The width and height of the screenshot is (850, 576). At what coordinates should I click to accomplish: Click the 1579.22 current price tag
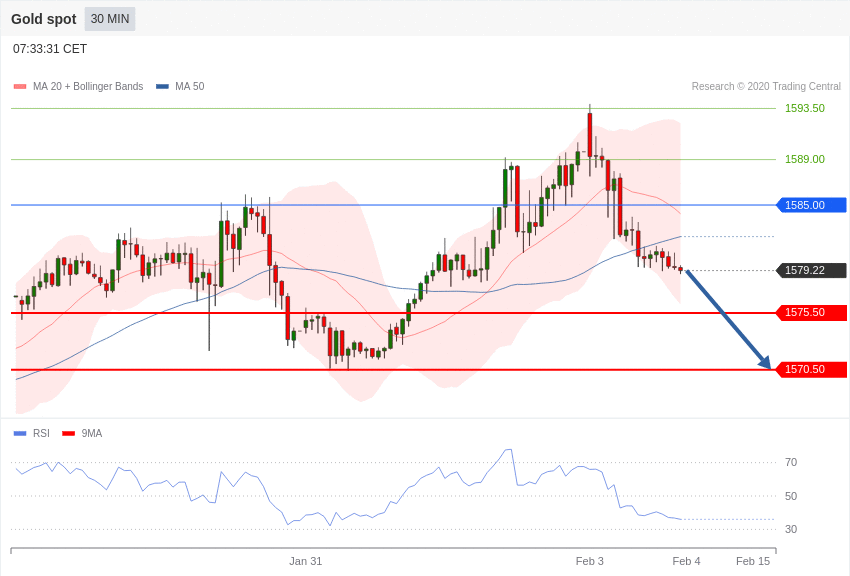coord(812,270)
